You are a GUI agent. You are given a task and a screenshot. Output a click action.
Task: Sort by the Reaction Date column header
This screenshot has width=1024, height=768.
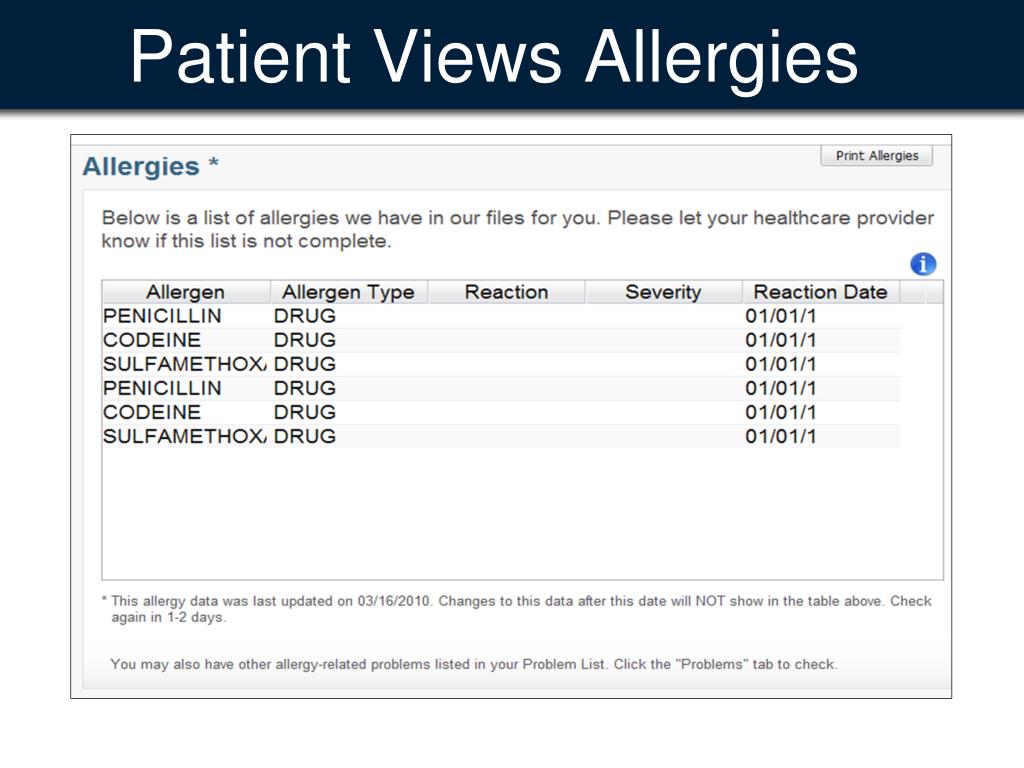(821, 292)
